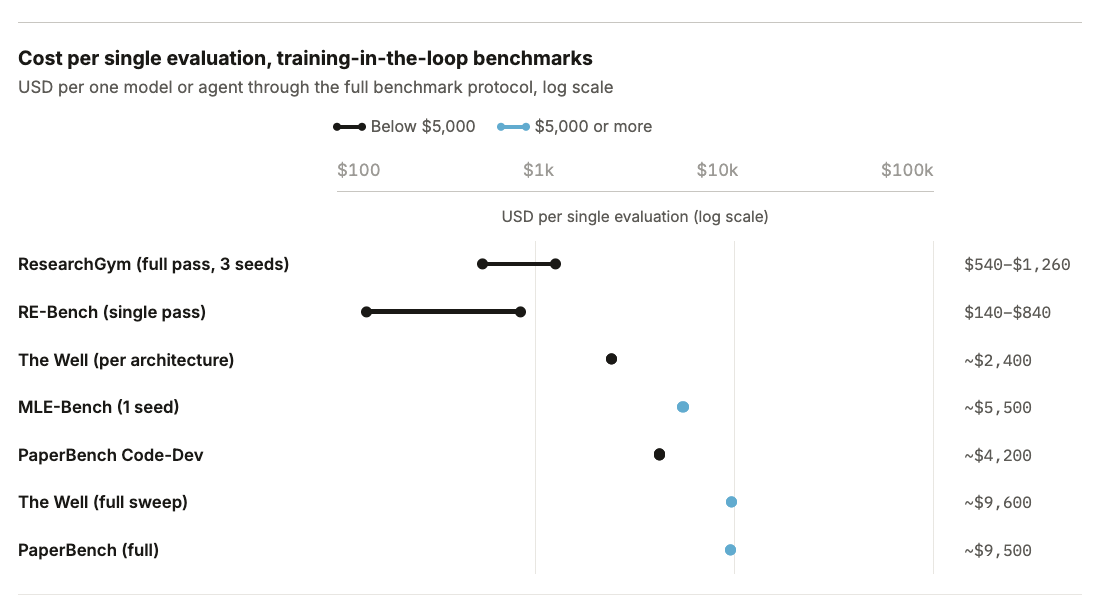Click The Well per architecture data point
Screen dimensions: 1103x609
[x=611, y=359]
